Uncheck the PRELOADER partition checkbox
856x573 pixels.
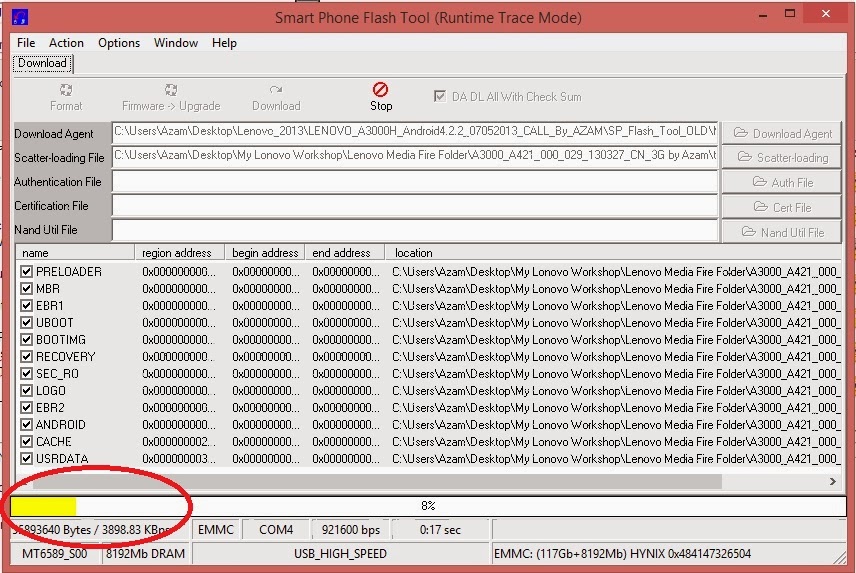(x=26, y=271)
